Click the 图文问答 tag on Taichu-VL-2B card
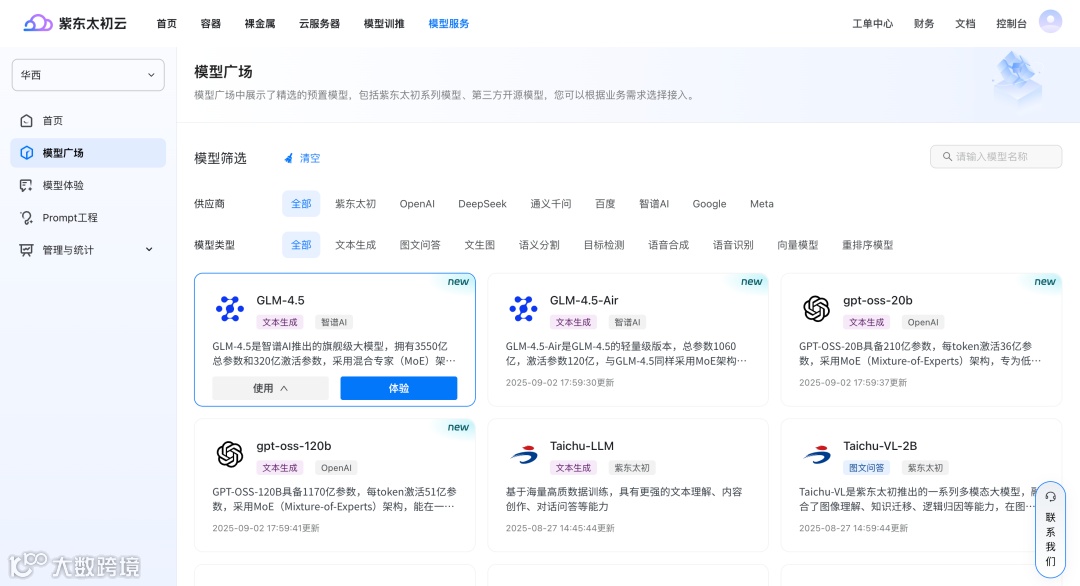 866,468
